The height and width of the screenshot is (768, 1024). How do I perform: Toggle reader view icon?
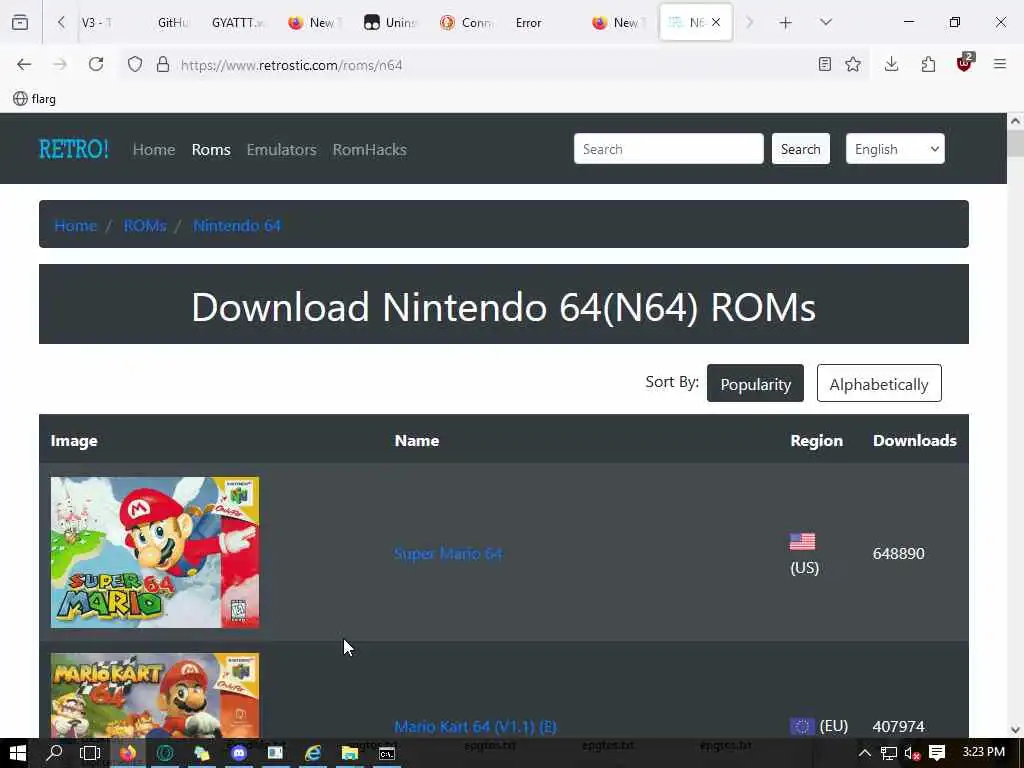(x=825, y=64)
